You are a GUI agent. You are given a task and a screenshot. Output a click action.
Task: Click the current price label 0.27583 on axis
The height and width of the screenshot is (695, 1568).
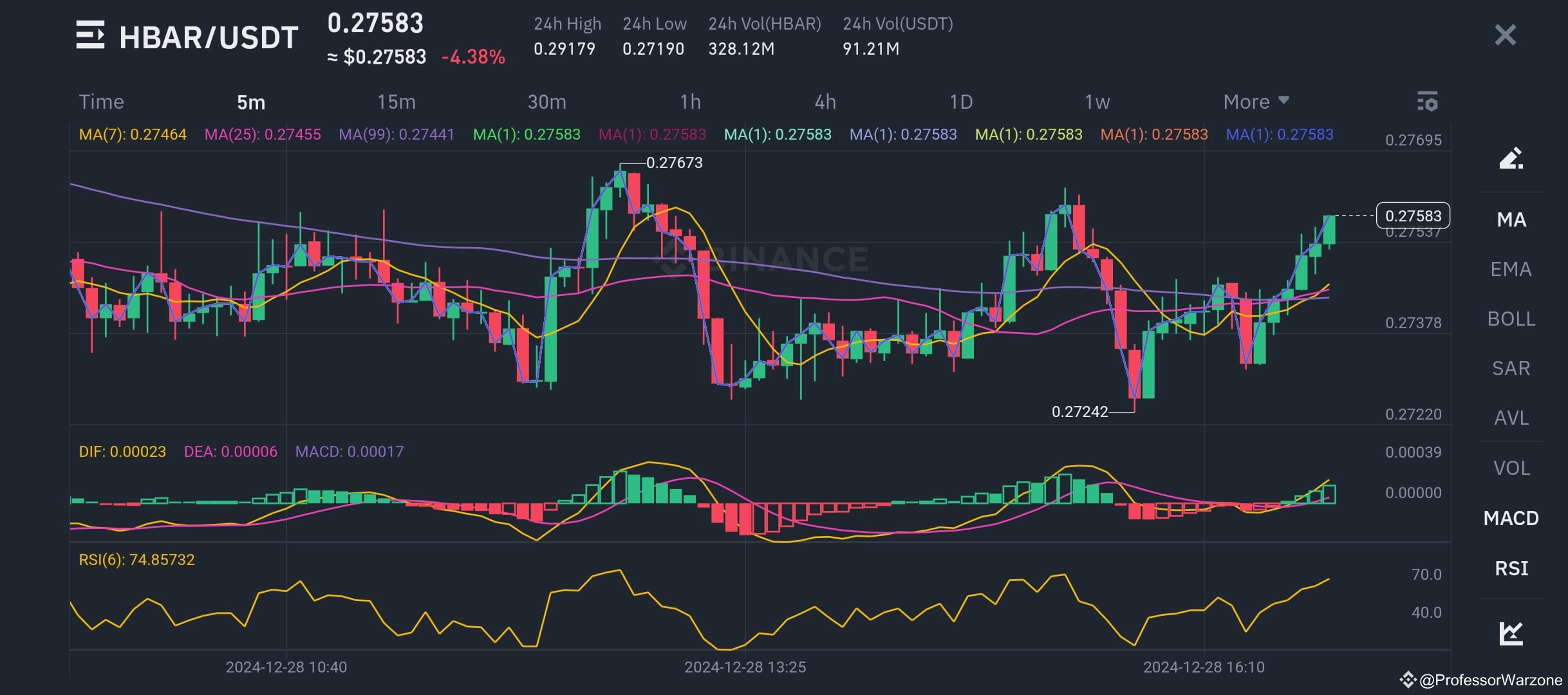(1413, 216)
